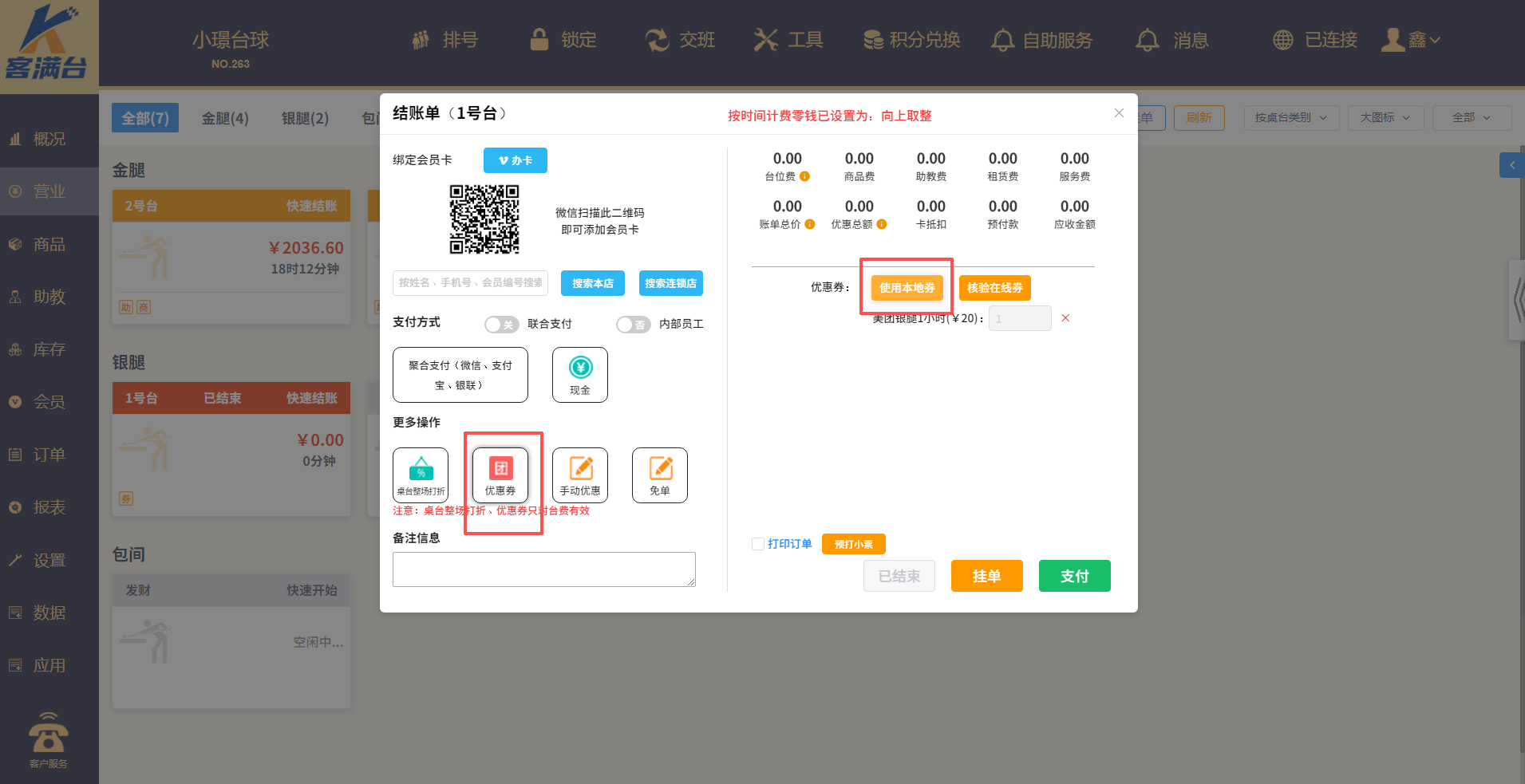
Task: Click the 备注信息 remarks text box
Action: [x=543, y=569]
